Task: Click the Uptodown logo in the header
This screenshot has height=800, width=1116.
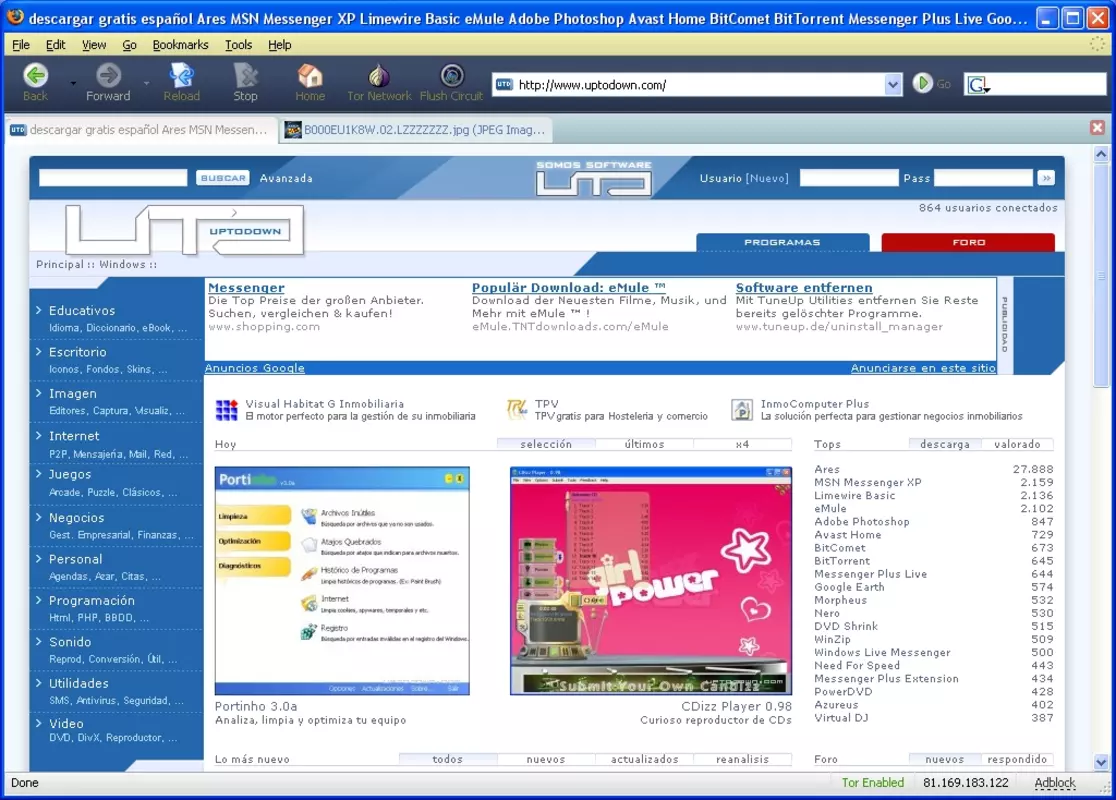Action: [184, 229]
